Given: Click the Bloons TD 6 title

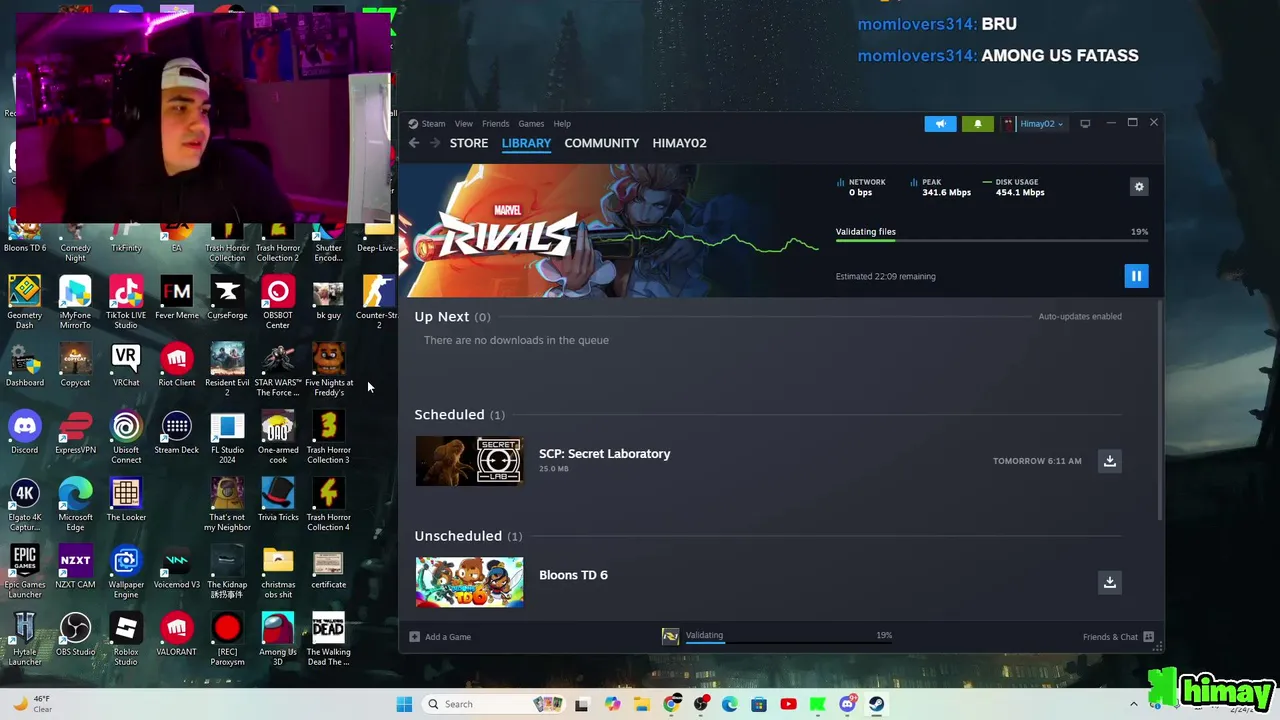Looking at the screenshot, I should pos(573,575).
